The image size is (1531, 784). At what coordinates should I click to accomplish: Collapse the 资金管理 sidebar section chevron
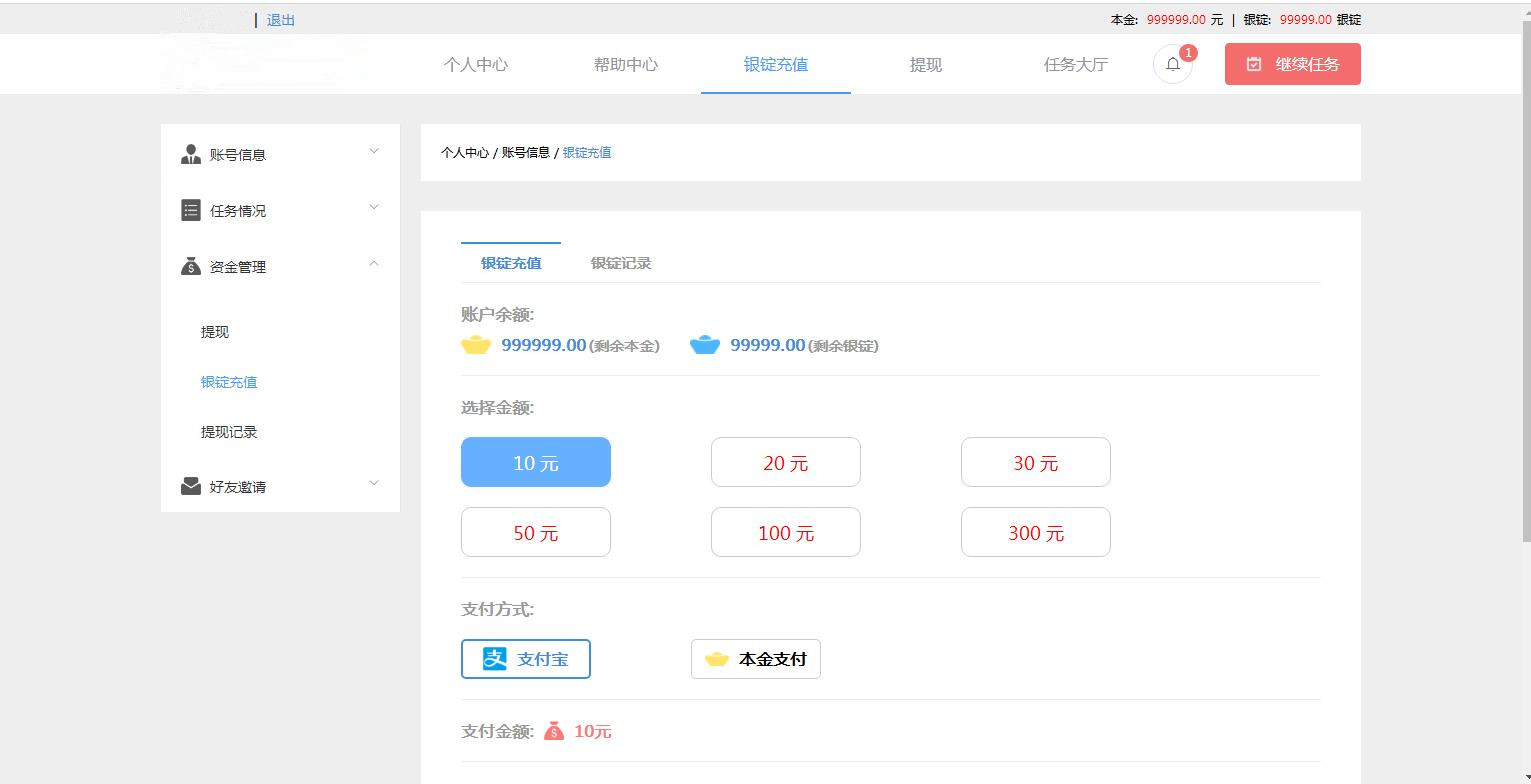tap(374, 264)
